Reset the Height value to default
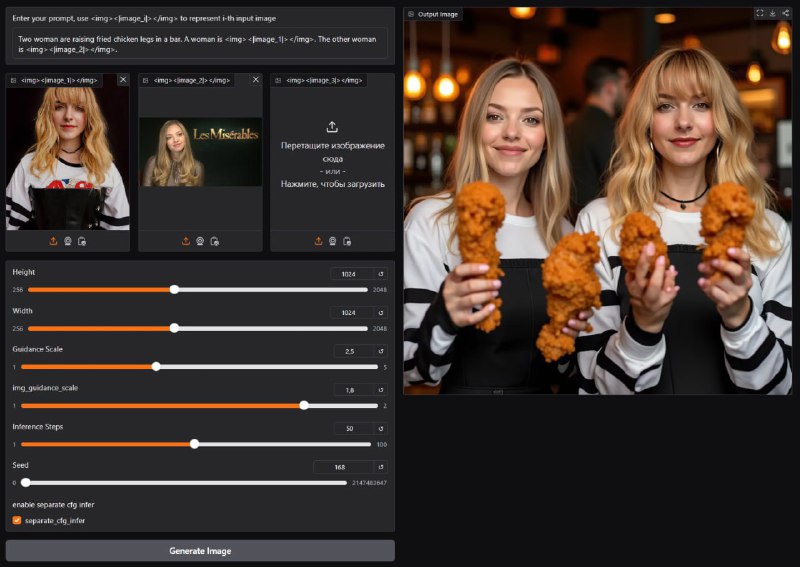 tap(380, 273)
